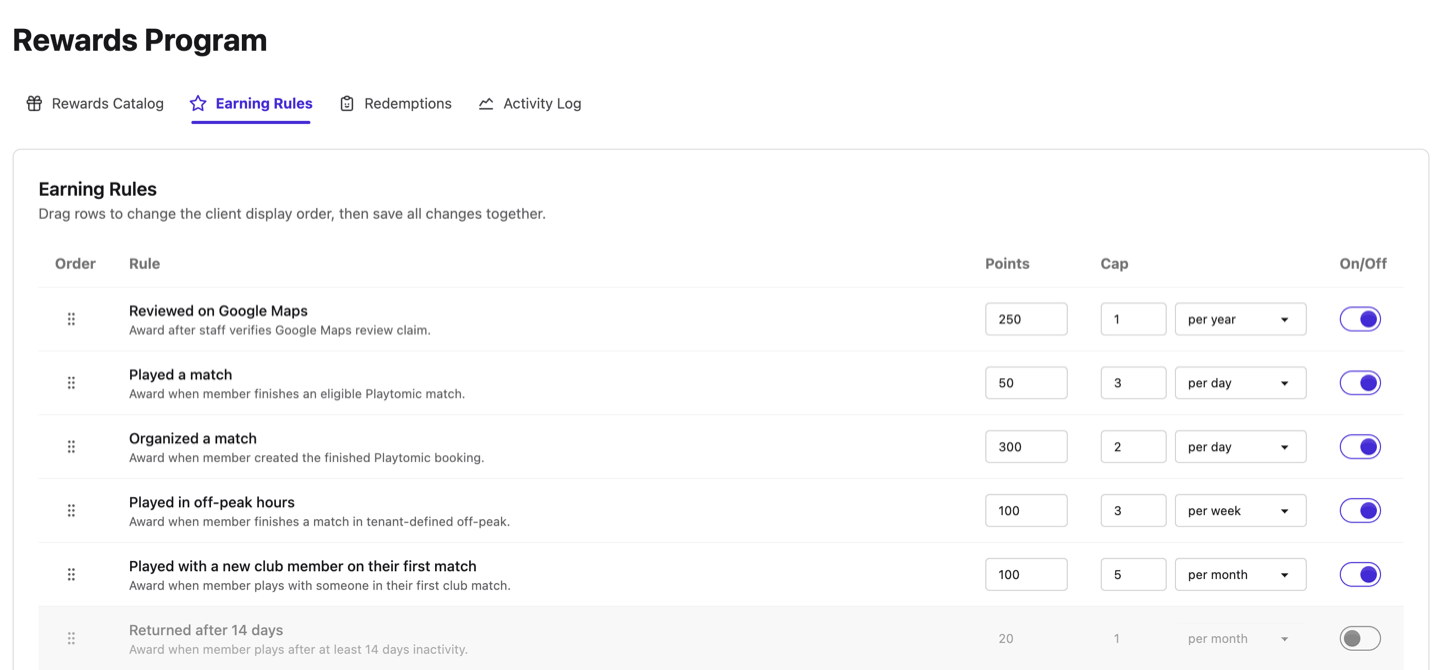Click the drag handle for Played in off-peak hours

coord(71,511)
